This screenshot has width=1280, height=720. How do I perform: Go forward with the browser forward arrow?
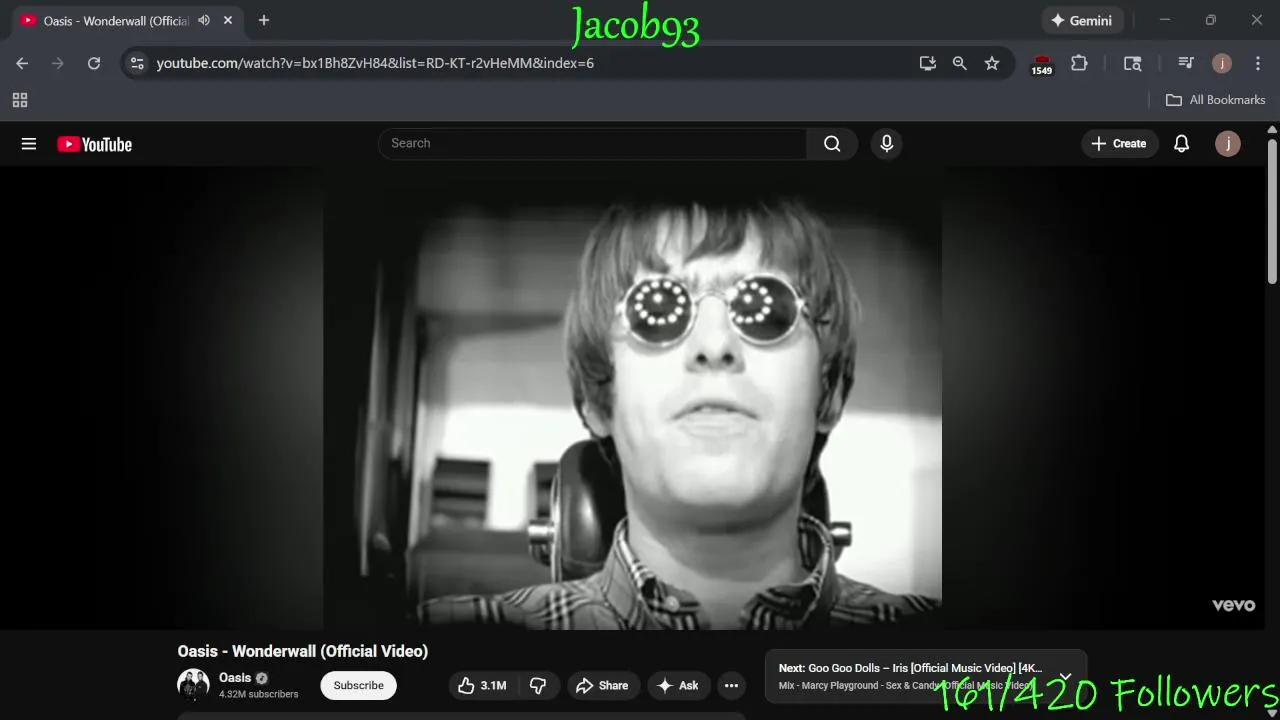point(58,63)
